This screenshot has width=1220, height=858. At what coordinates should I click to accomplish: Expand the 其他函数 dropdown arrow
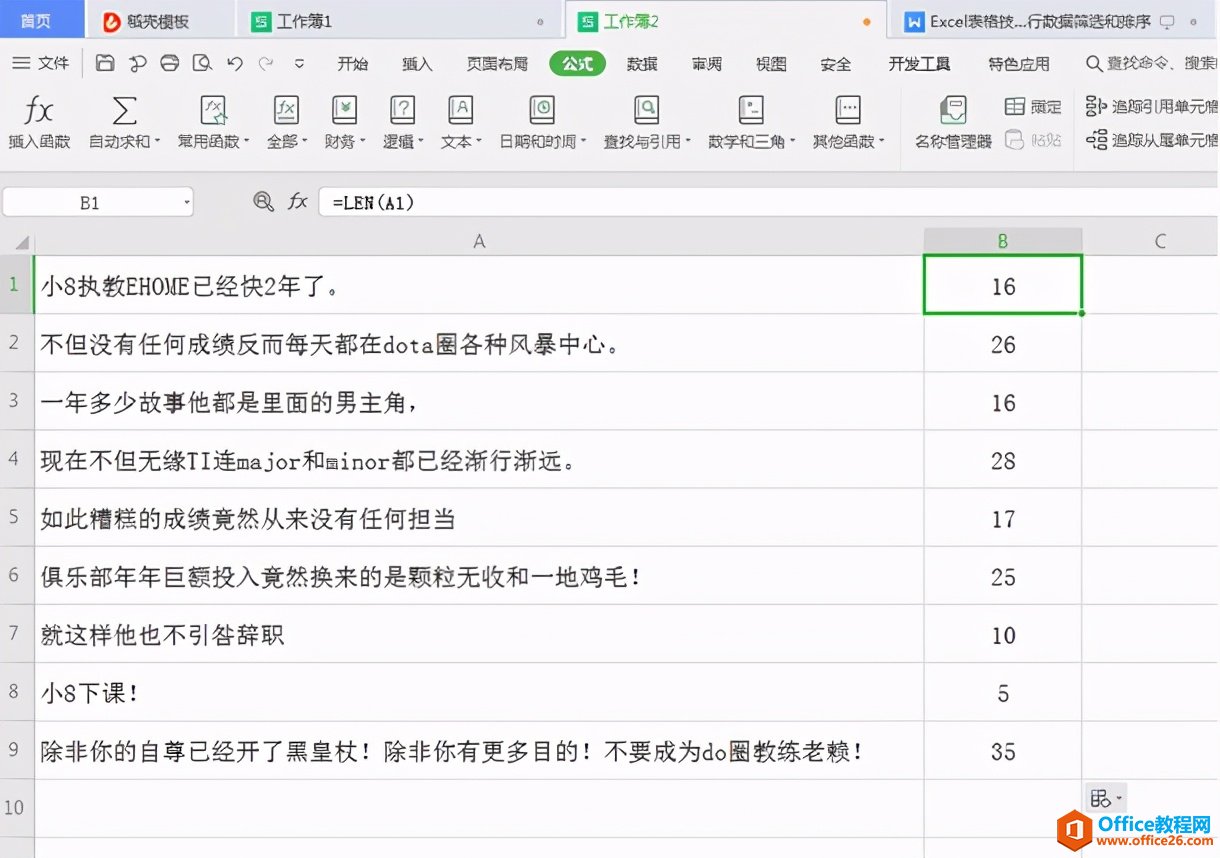(881, 142)
